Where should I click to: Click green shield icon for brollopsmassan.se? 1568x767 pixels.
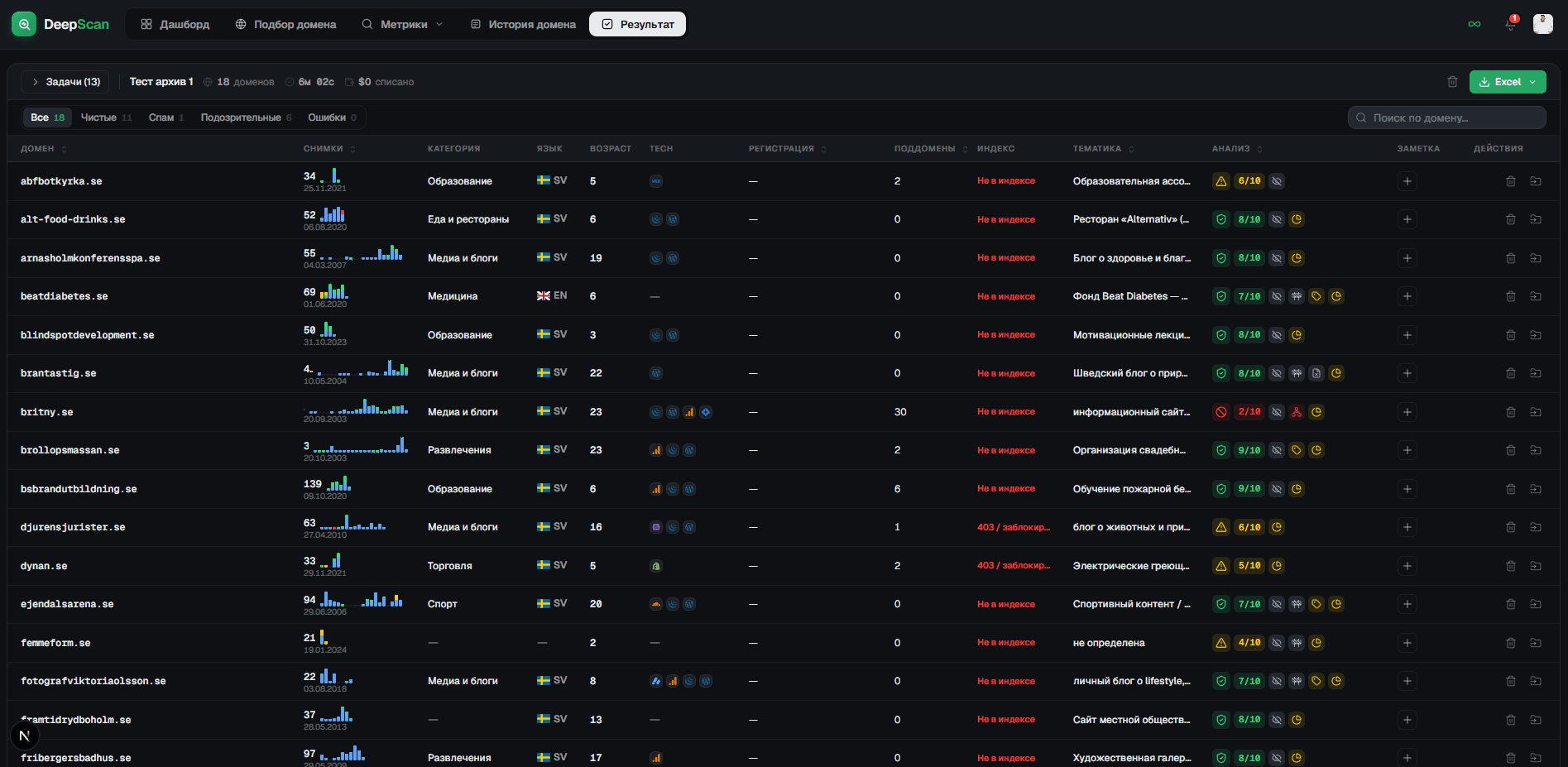pos(1221,450)
